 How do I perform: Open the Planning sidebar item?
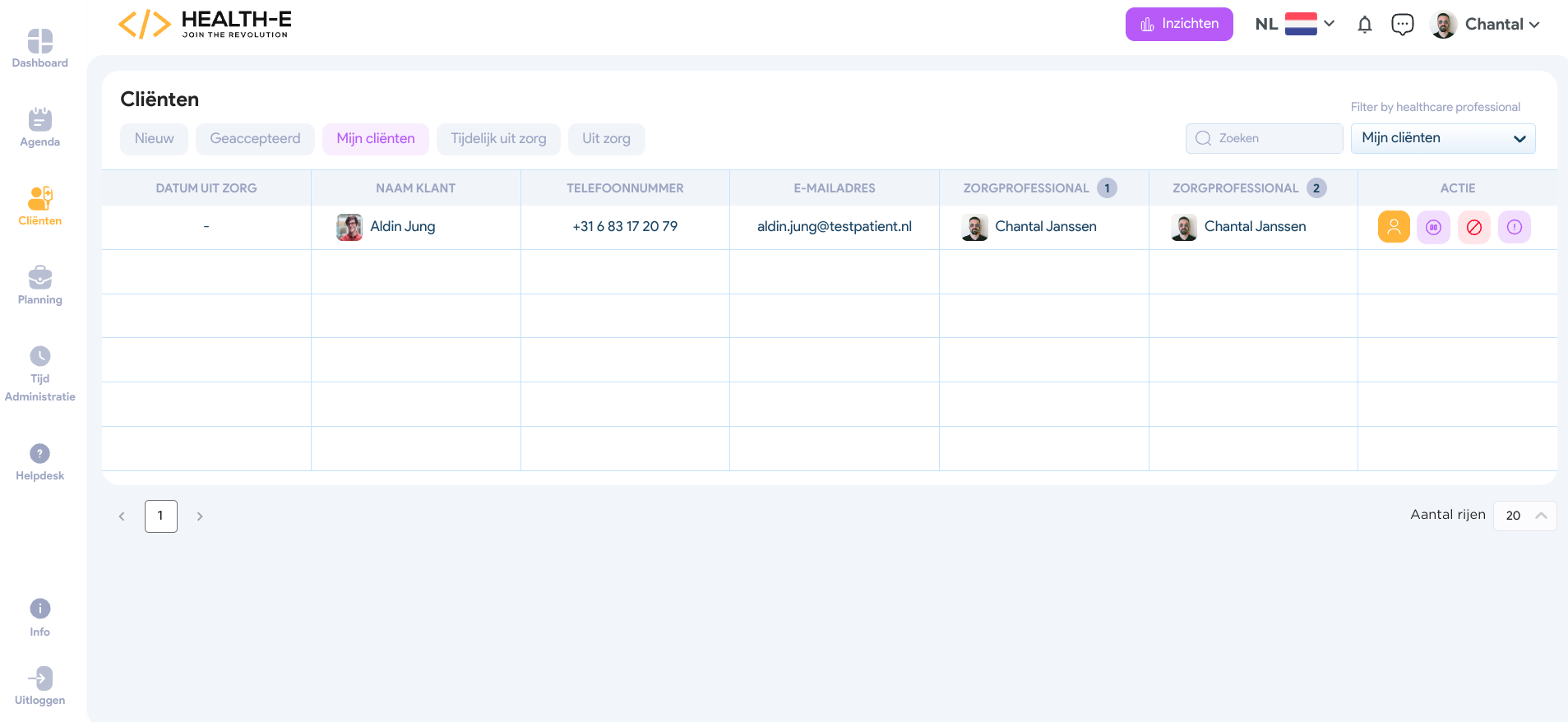coord(39,285)
